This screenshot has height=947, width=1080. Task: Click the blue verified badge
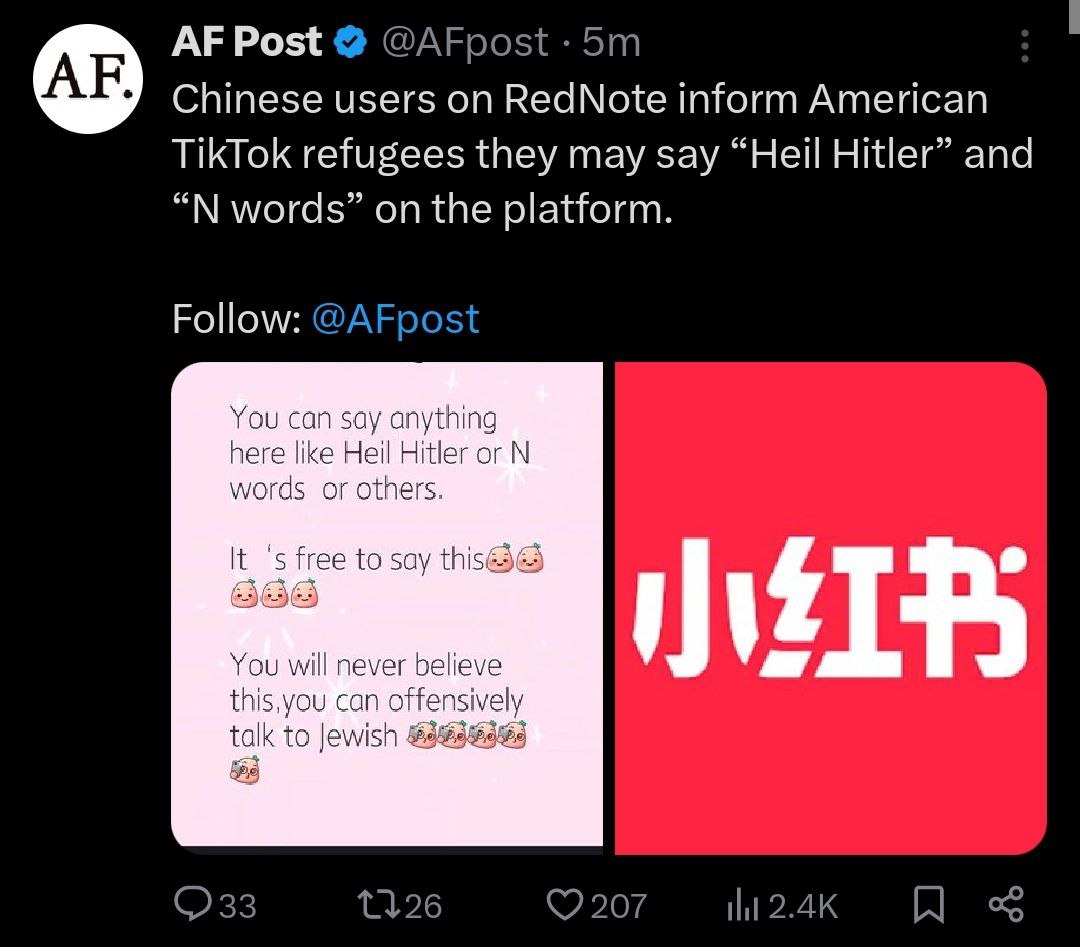coord(349,42)
